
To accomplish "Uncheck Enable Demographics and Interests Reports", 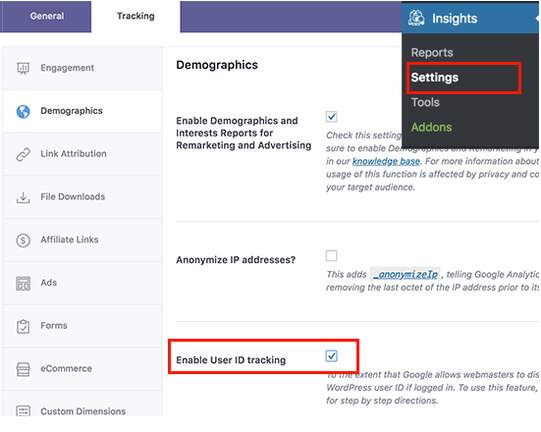I will pos(331,116).
